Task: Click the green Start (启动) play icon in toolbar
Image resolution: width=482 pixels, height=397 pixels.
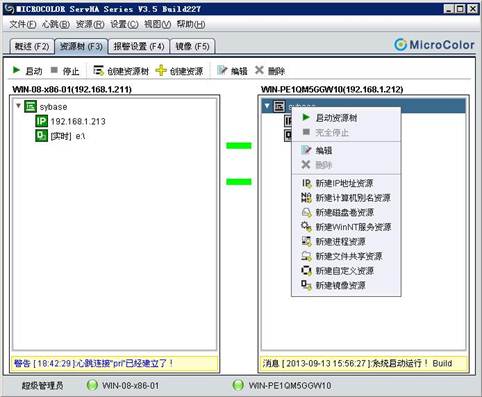Action: coord(16,70)
